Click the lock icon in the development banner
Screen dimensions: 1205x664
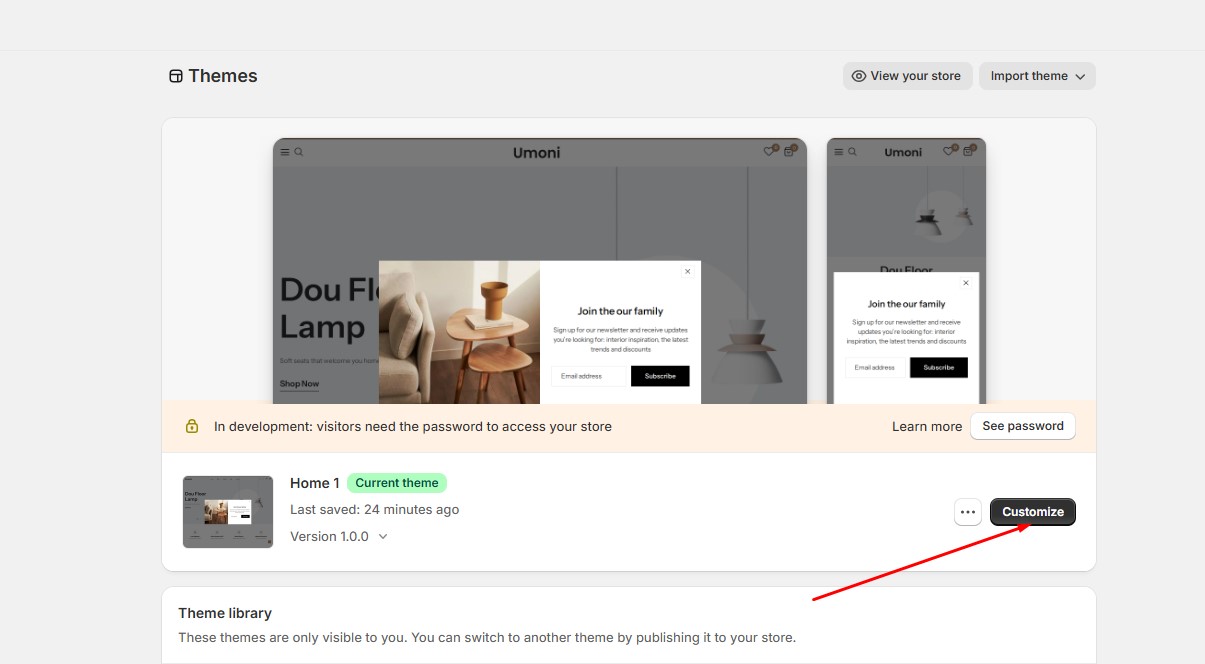tap(192, 426)
